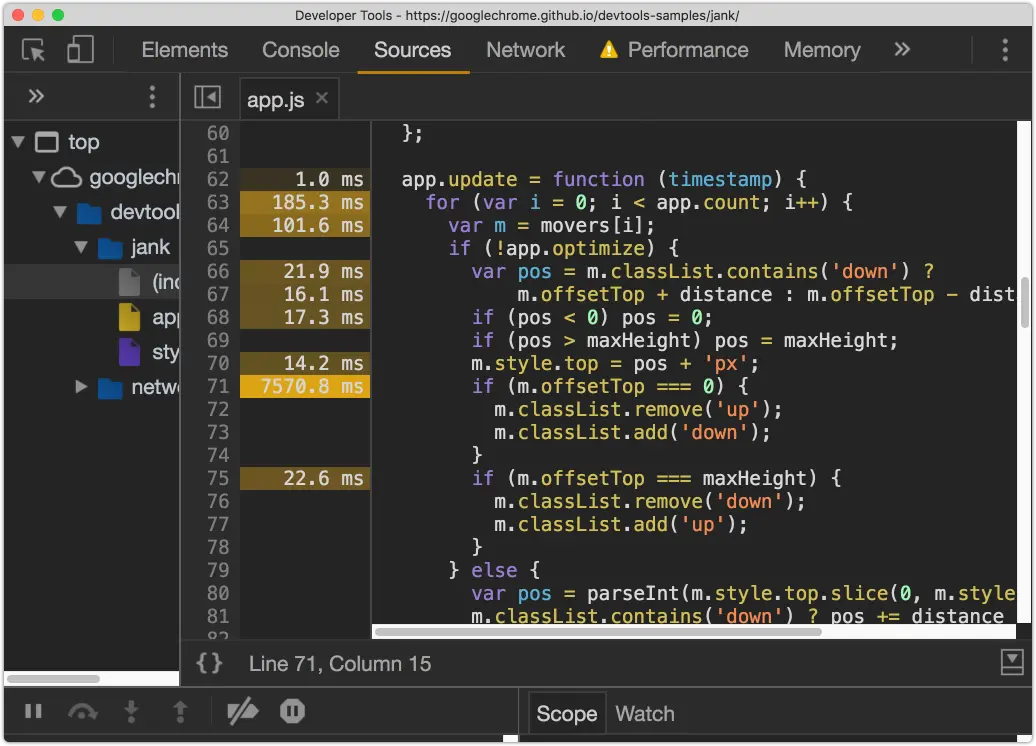1036x746 pixels.
Task: Click the navigator pane horizontal scrollbar
Action: tap(54, 679)
